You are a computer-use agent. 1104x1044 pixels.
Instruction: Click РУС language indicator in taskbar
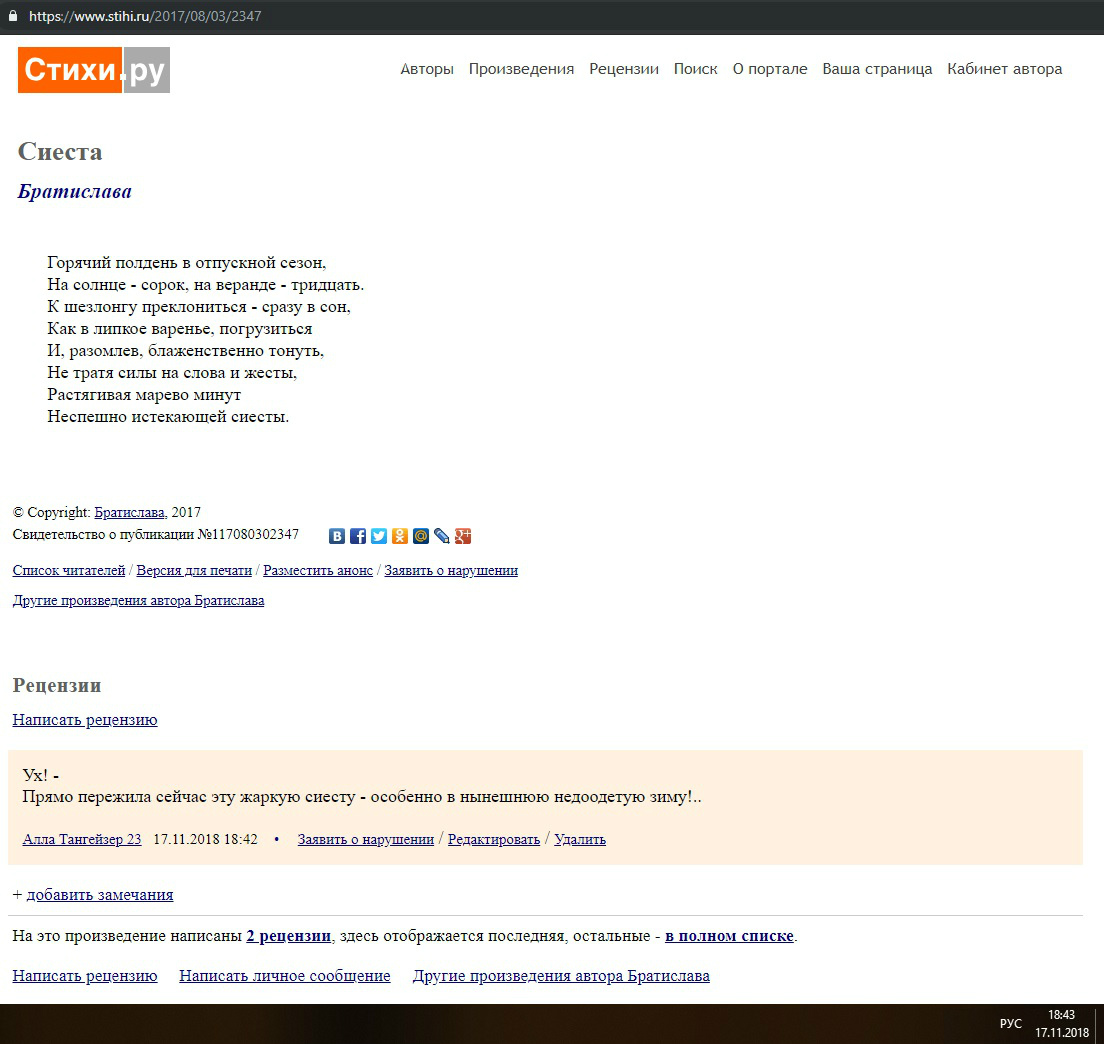click(x=1010, y=1024)
